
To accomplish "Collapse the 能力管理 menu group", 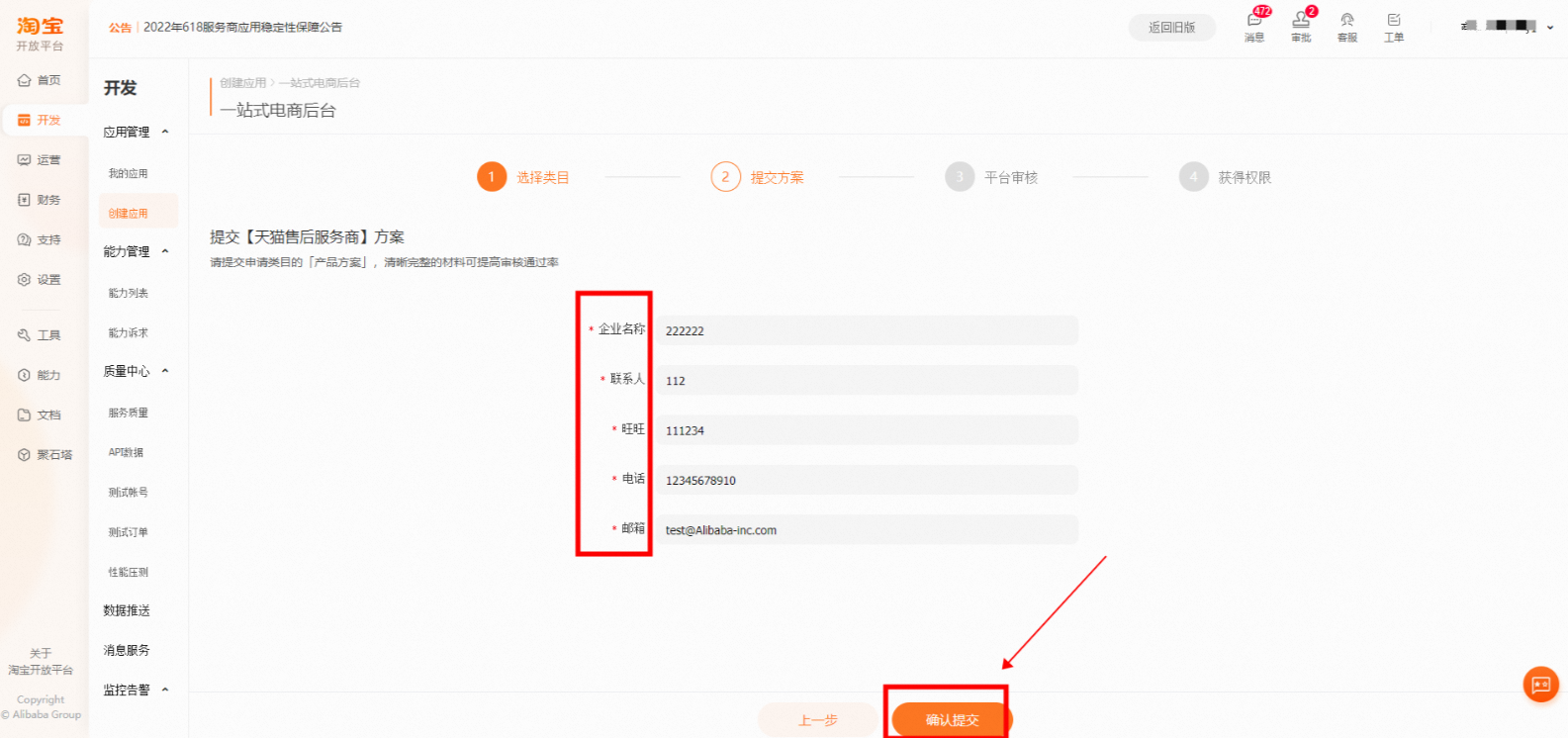I will [165, 251].
